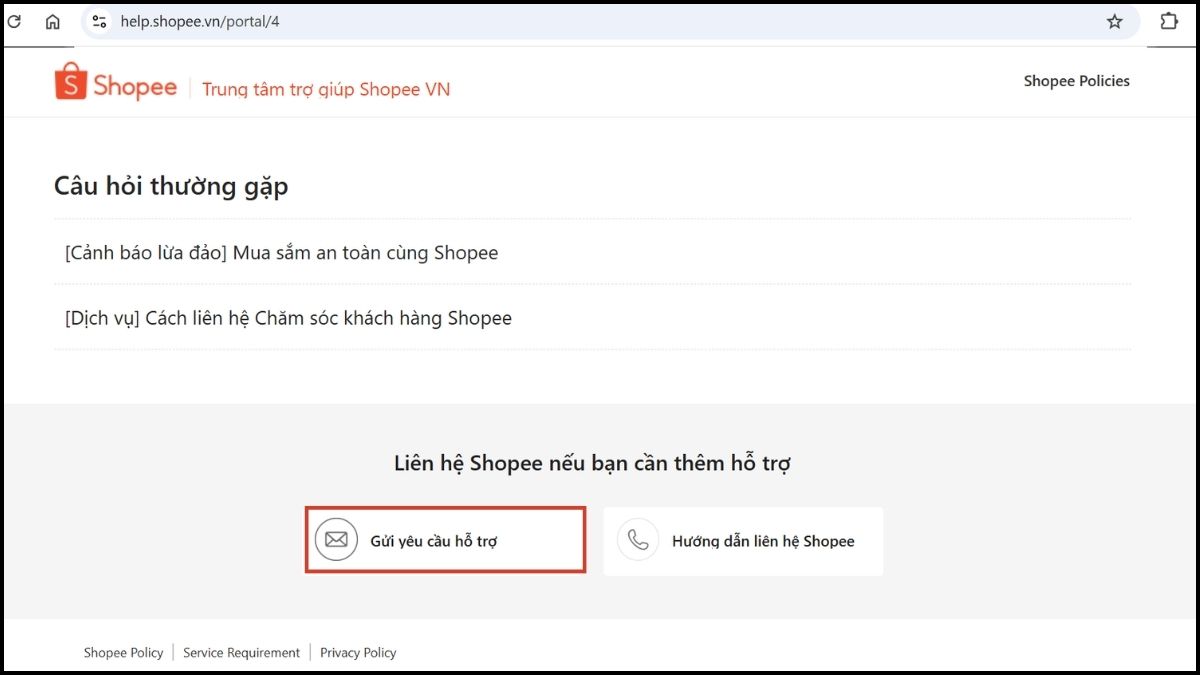This screenshot has height=675, width=1200.
Task: Open the Service Requirement footer link
Action: (241, 653)
